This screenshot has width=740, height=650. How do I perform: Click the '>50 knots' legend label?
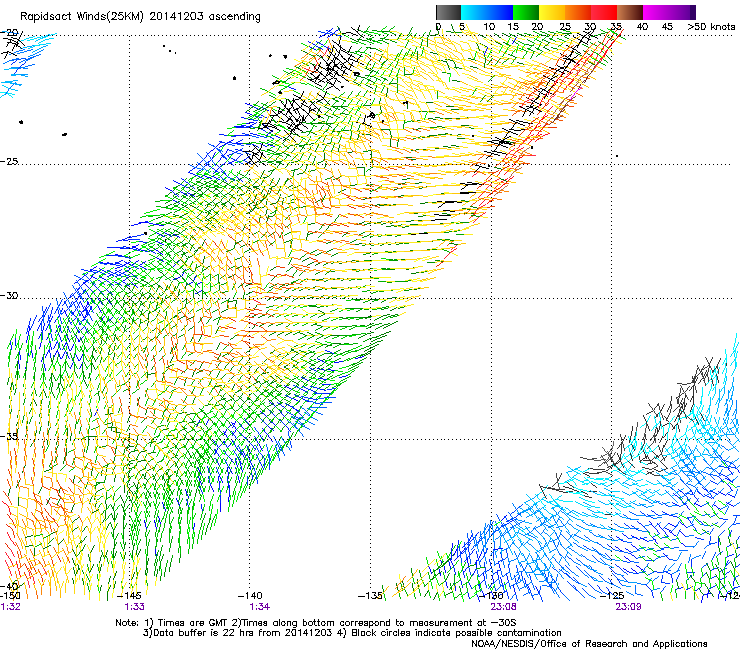(711, 26)
